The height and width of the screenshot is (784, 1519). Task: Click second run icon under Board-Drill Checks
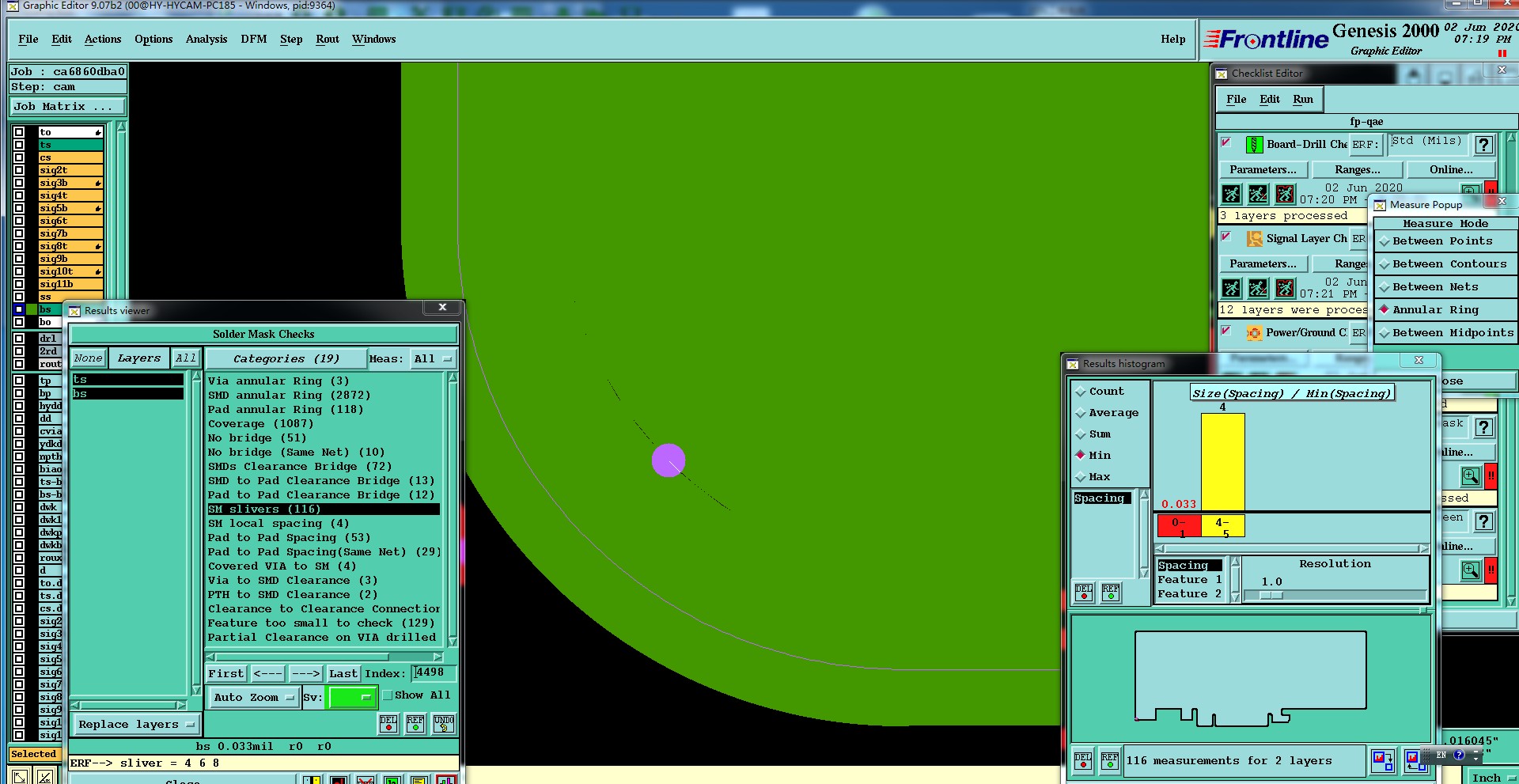coord(1258,194)
